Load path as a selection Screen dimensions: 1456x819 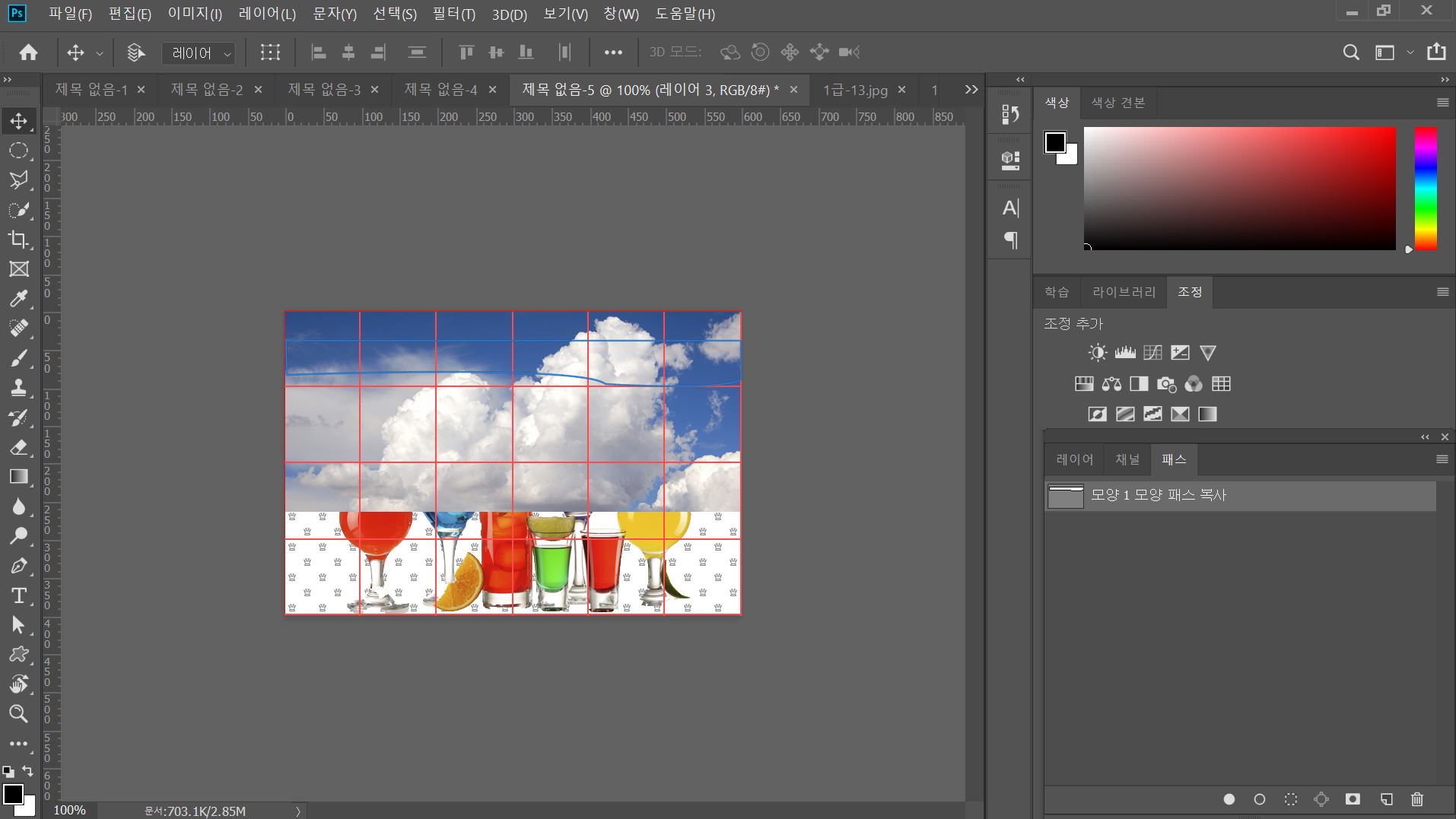click(1291, 799)
